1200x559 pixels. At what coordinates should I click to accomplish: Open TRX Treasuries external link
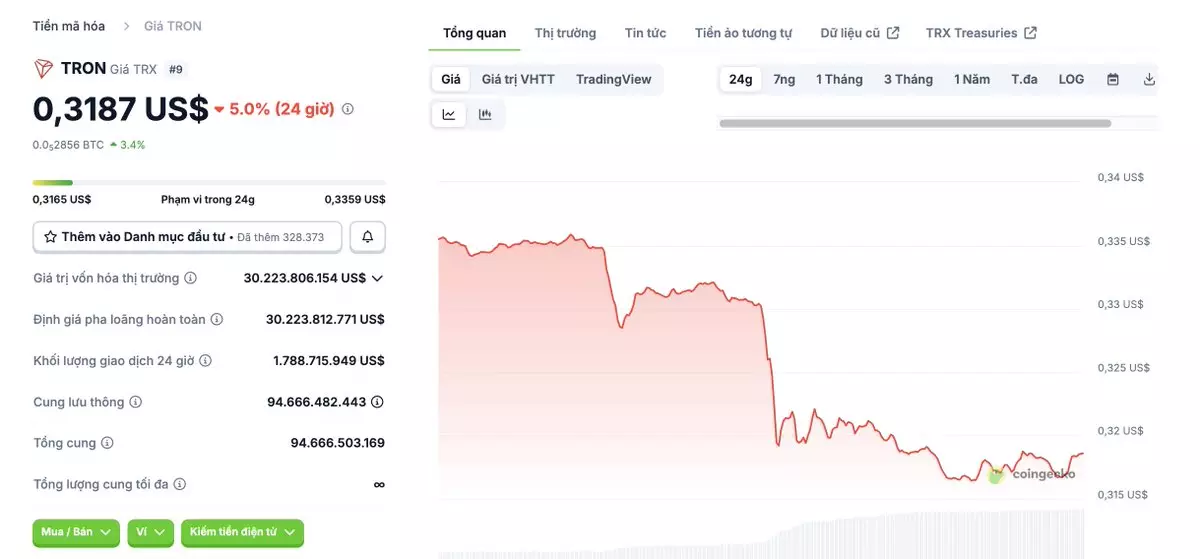point(980,33)
